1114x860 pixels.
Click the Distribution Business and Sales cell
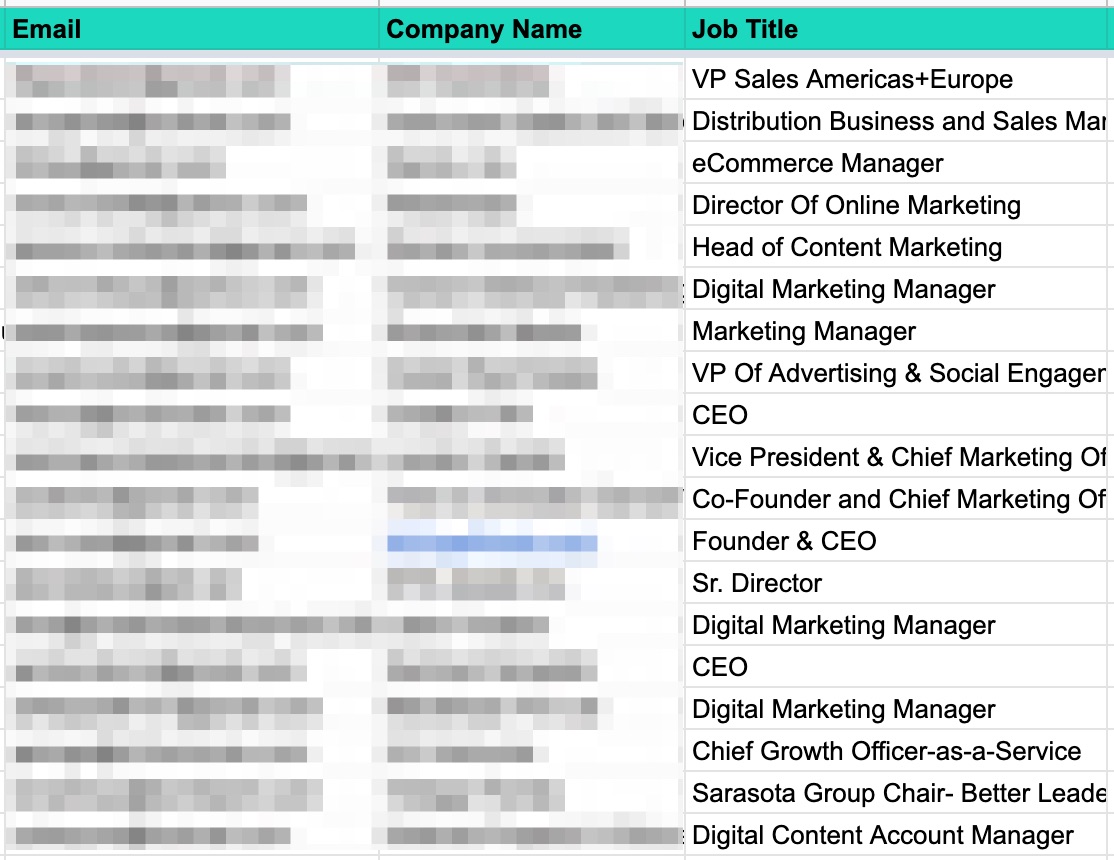click(x=898, y=122)
